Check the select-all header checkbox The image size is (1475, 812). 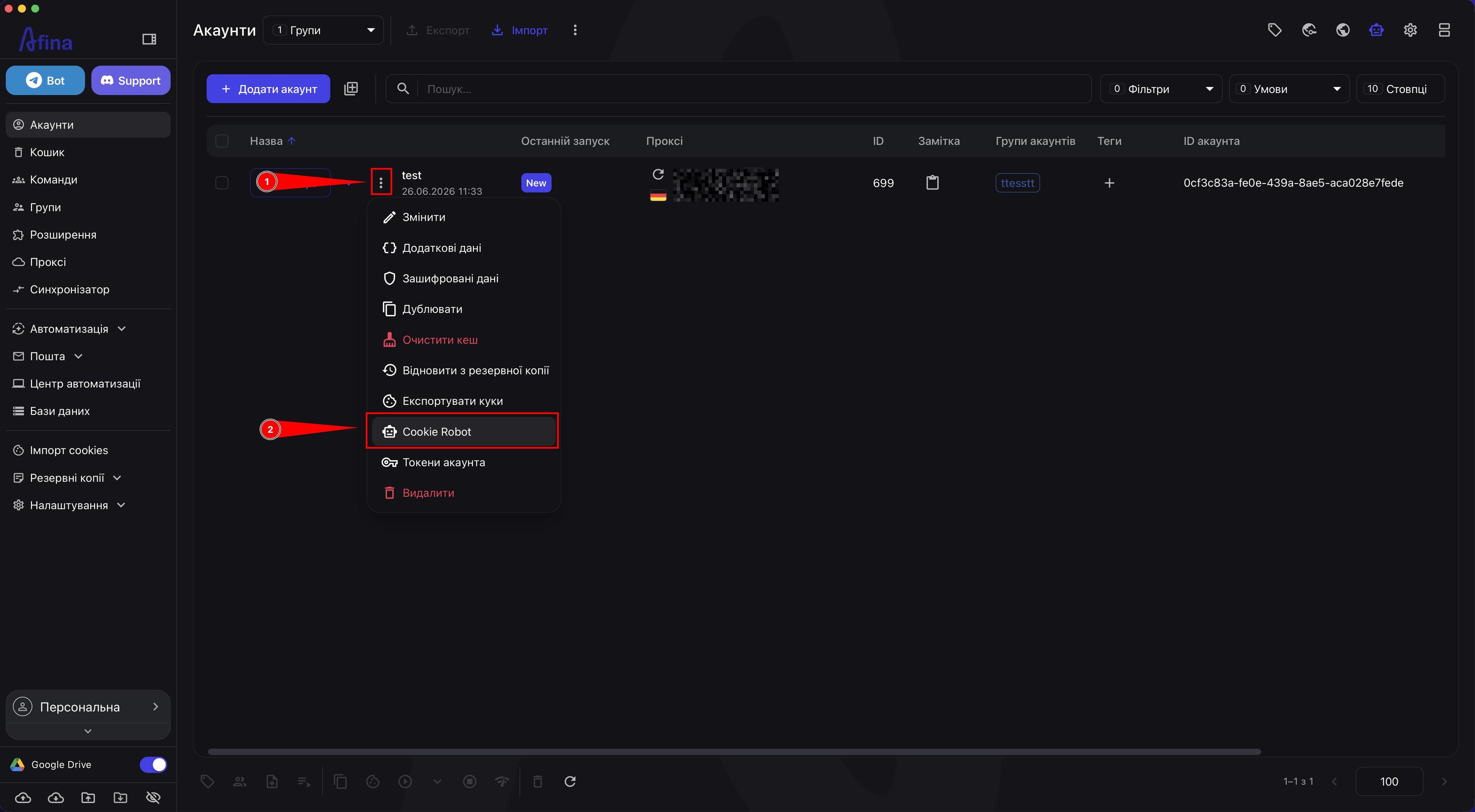[x=222, y=141]
